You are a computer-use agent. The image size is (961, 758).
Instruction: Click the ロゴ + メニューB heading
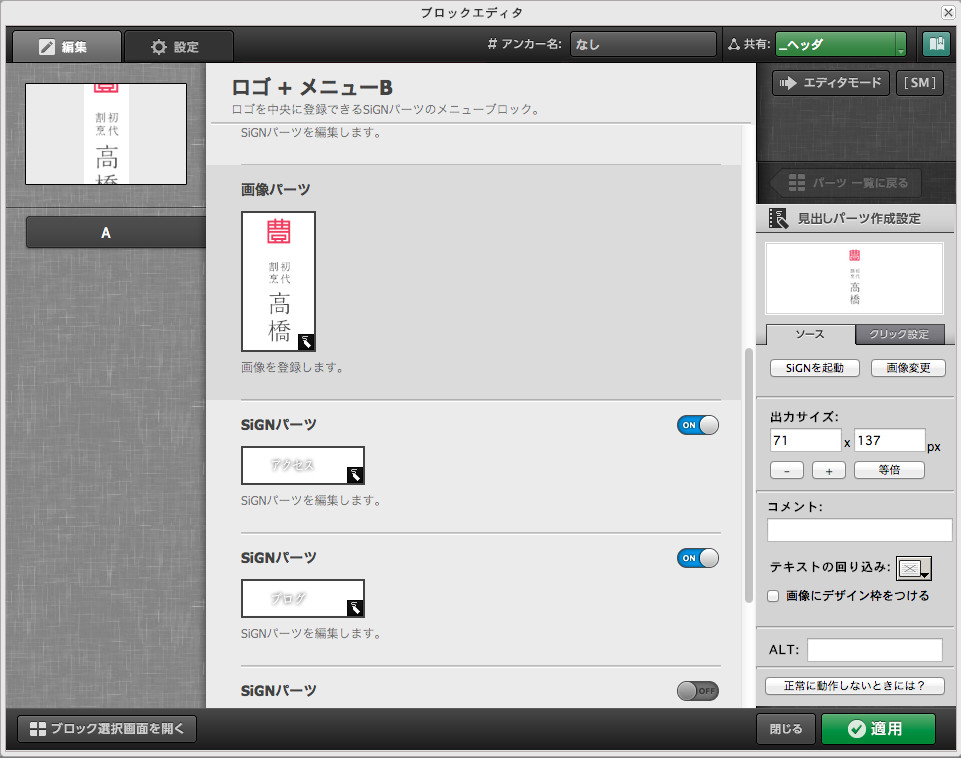point(312,88)
